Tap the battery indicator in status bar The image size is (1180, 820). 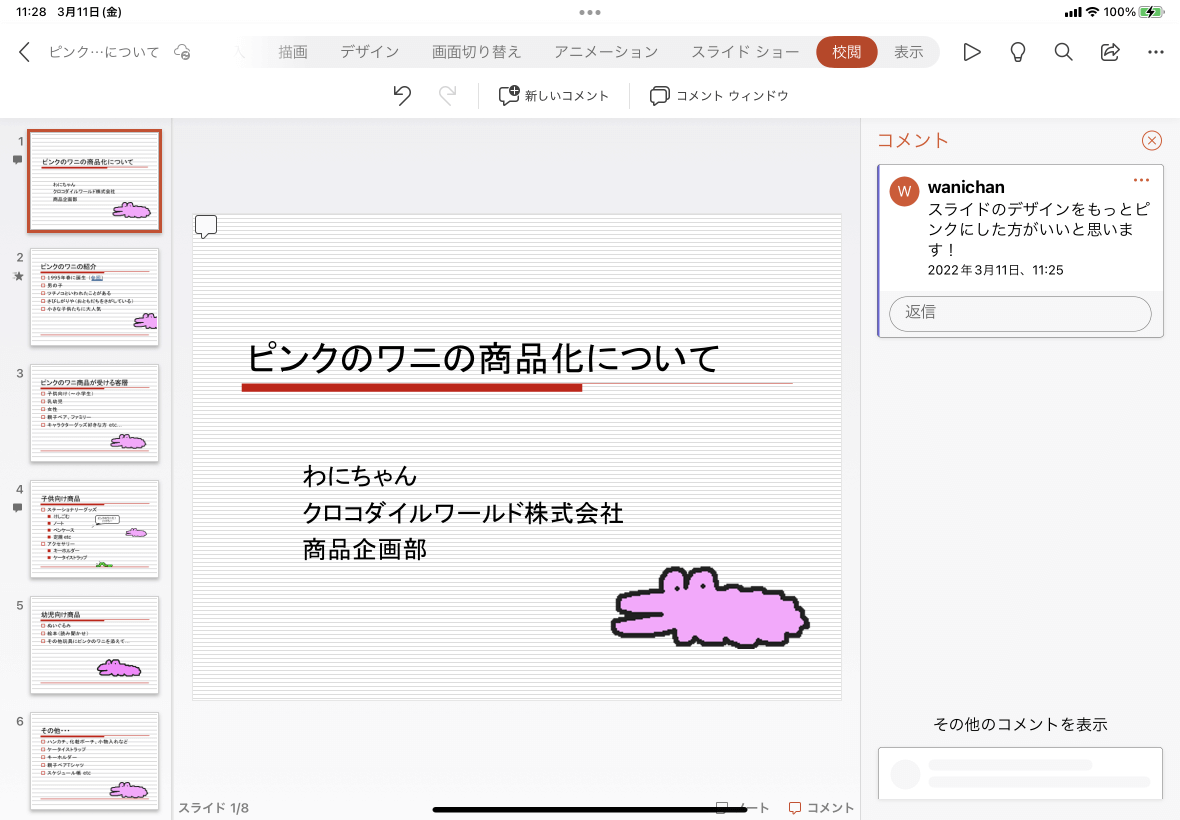(1151, 12)
